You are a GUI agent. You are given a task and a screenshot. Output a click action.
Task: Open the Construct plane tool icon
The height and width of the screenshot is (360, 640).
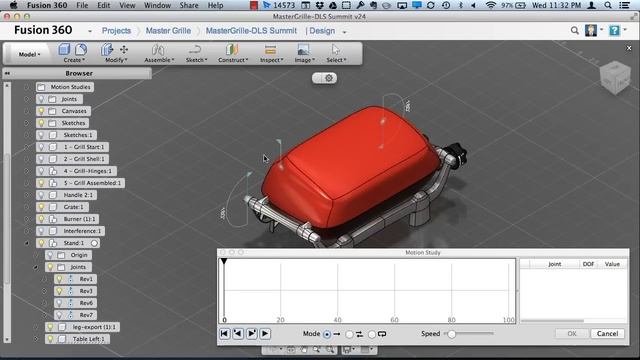click(x=232, y=50)
